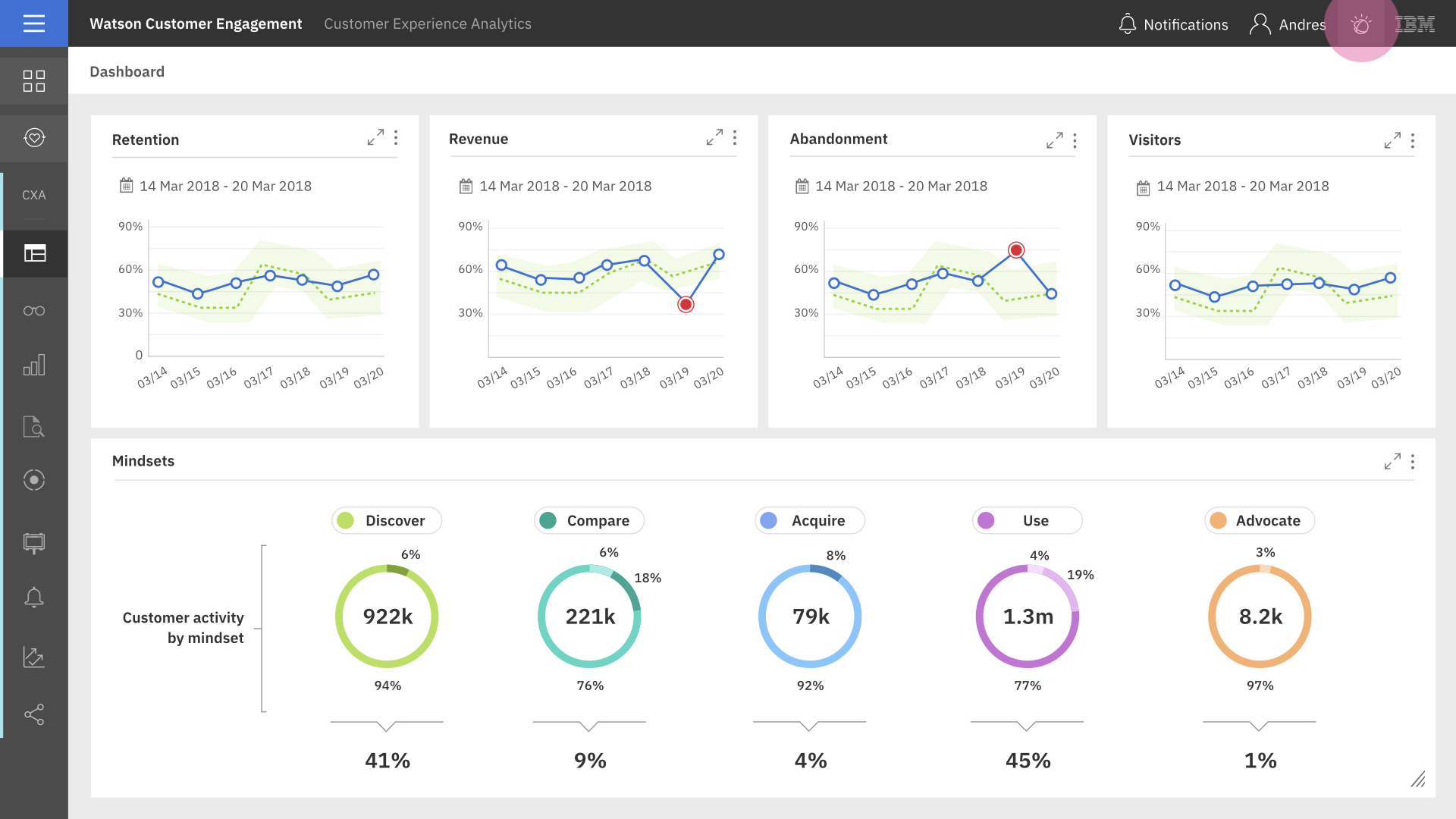Expand the Revenue card to fullscreen
1456x819 pixels.
click(714, 137)
